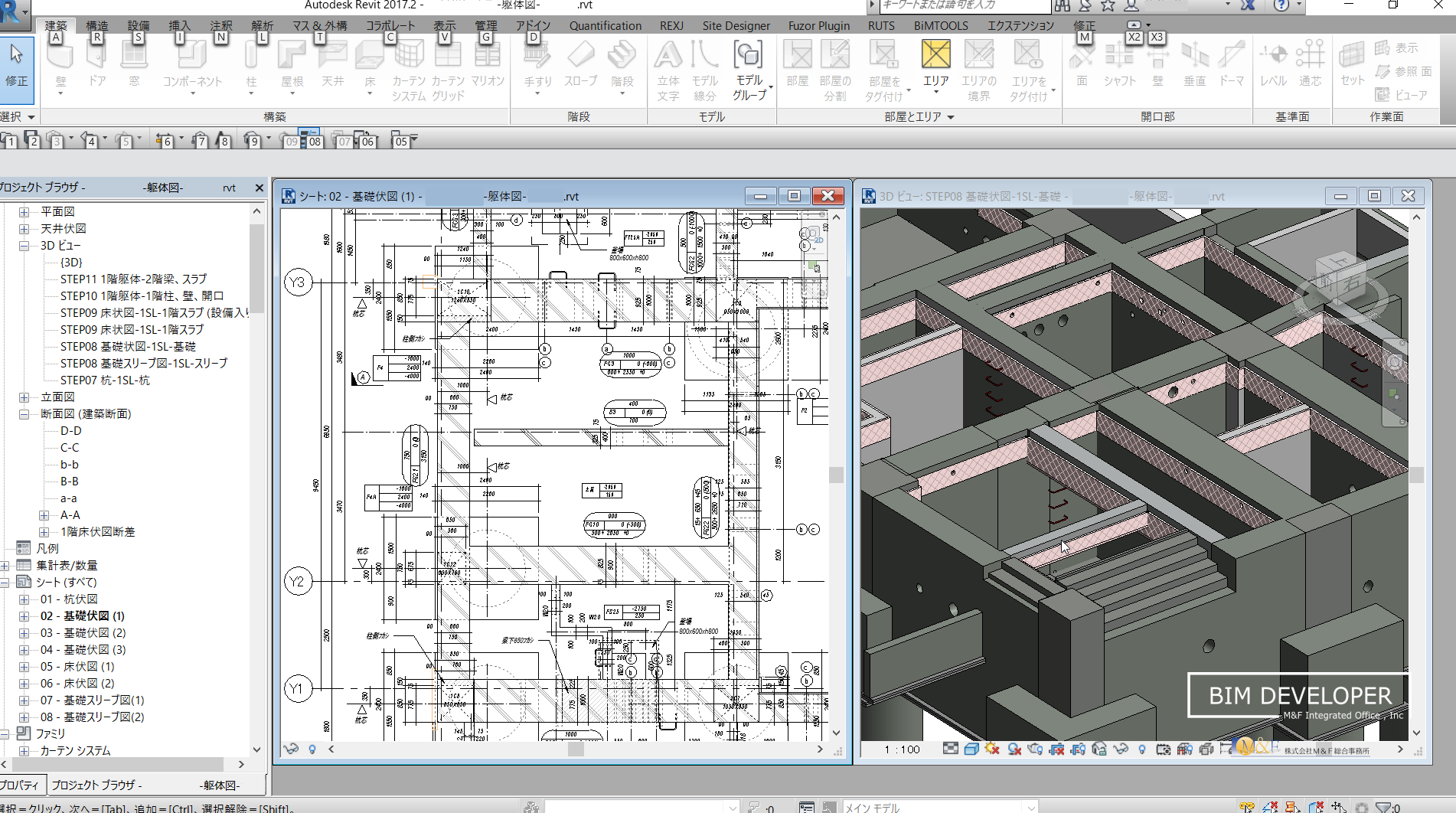Collapse the 断面図 (建築断面) node
1456x813 pixels.
tap(24, 414)
